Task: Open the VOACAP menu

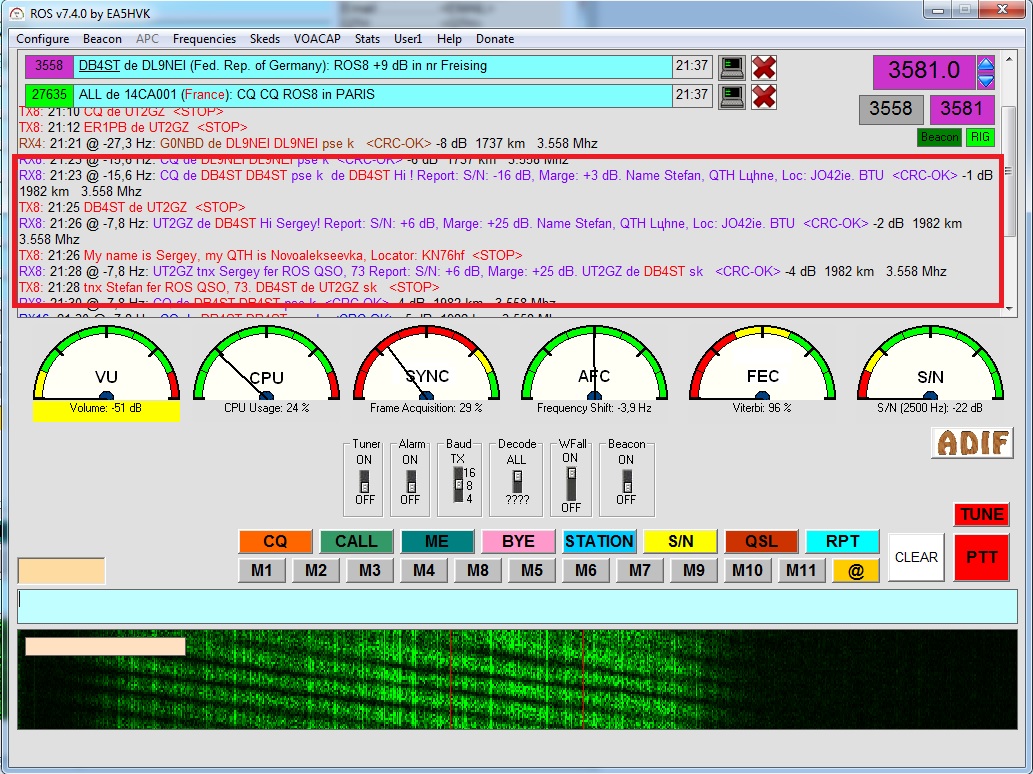Action: click(x=318, y=39)
